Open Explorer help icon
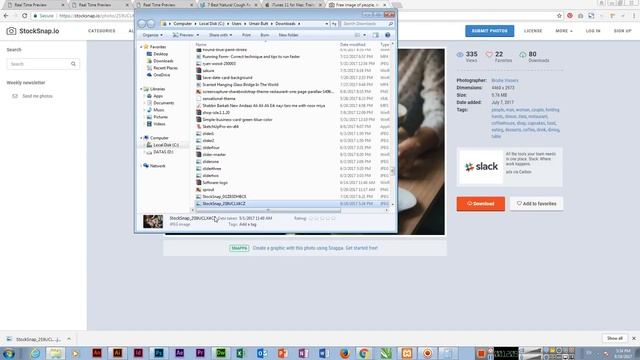This screenshot has width=640, height=360. 387,35
